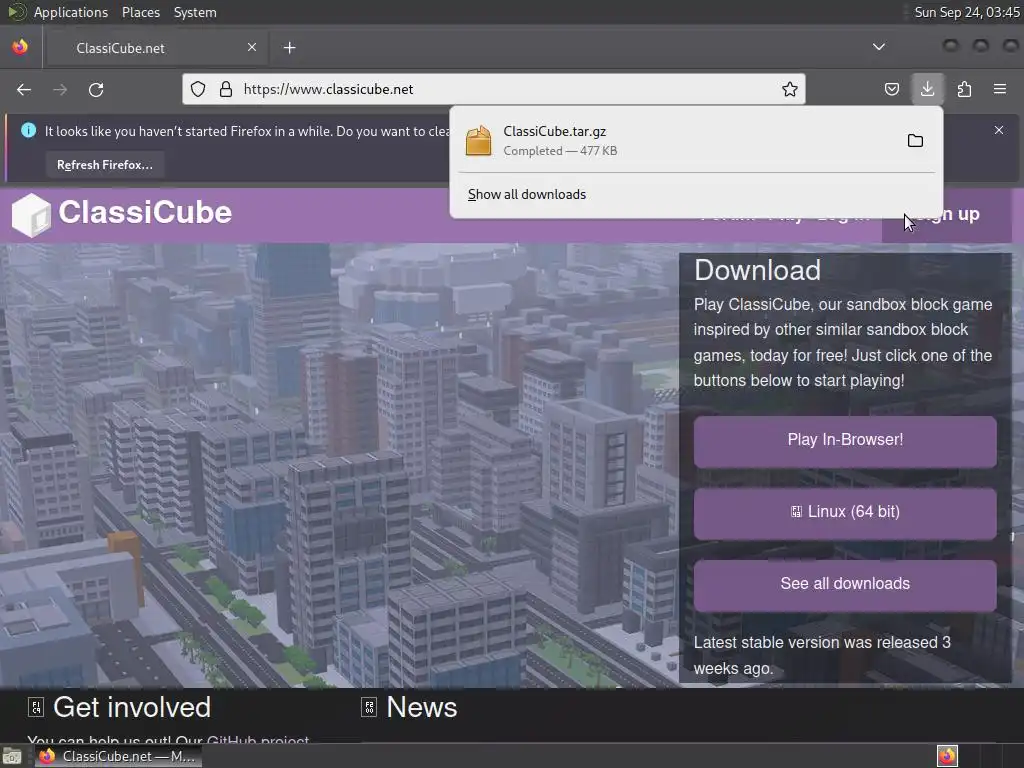Toggle the downloads toolbar icon

coord(927,89)
